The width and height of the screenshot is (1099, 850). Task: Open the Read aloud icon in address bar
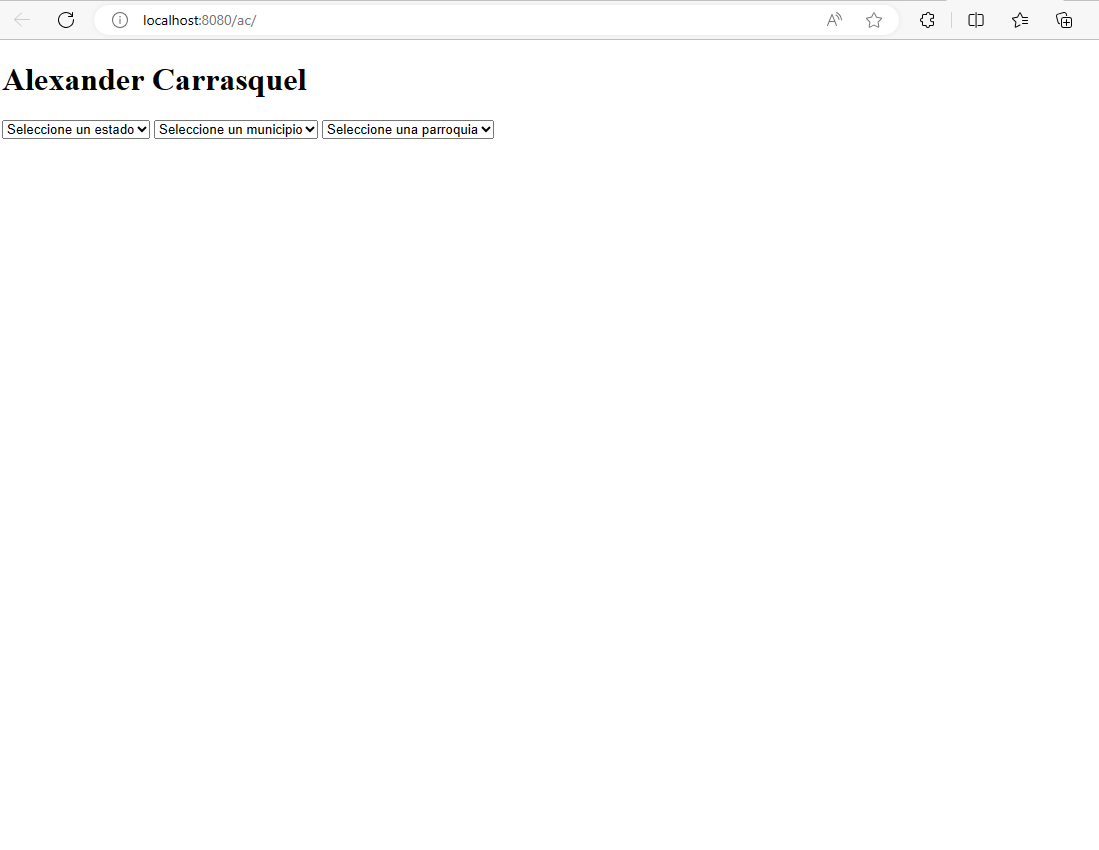pos(833,20)
